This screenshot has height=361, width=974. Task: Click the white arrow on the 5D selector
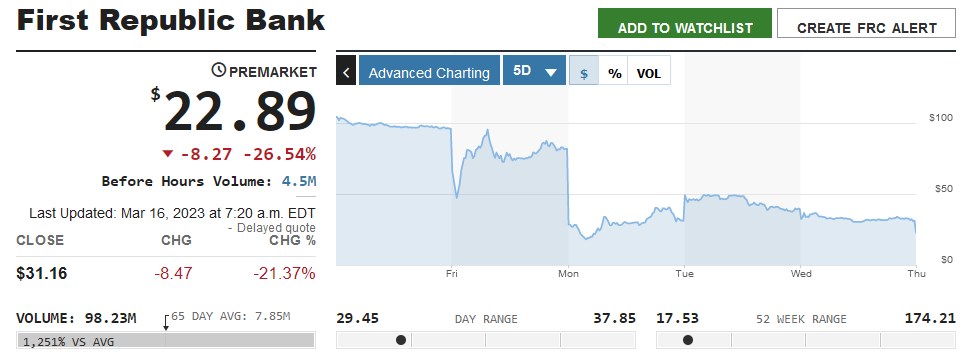[x=550, y=72]
